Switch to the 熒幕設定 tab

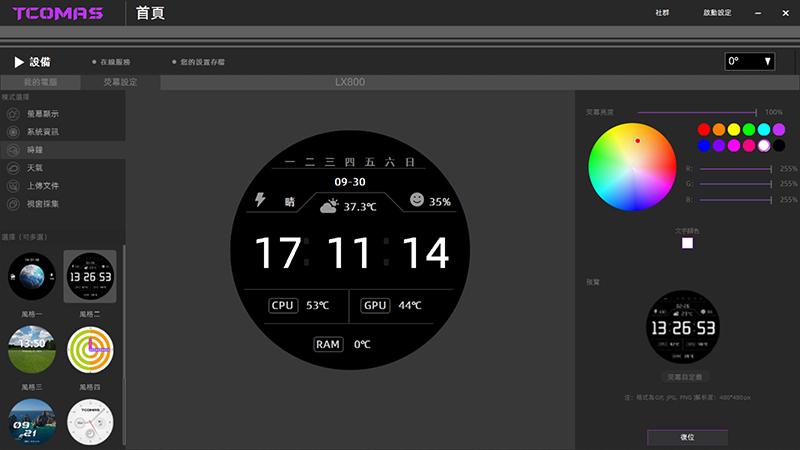pos(120,82)
